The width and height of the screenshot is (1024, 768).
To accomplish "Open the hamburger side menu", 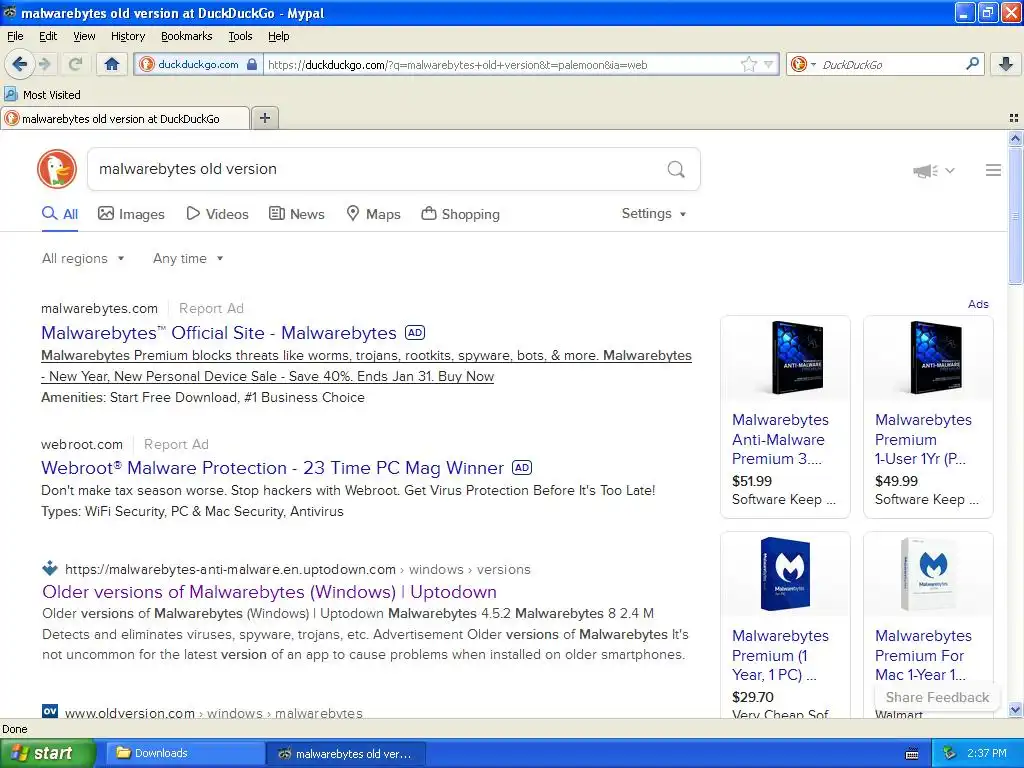I will [993, 170].
